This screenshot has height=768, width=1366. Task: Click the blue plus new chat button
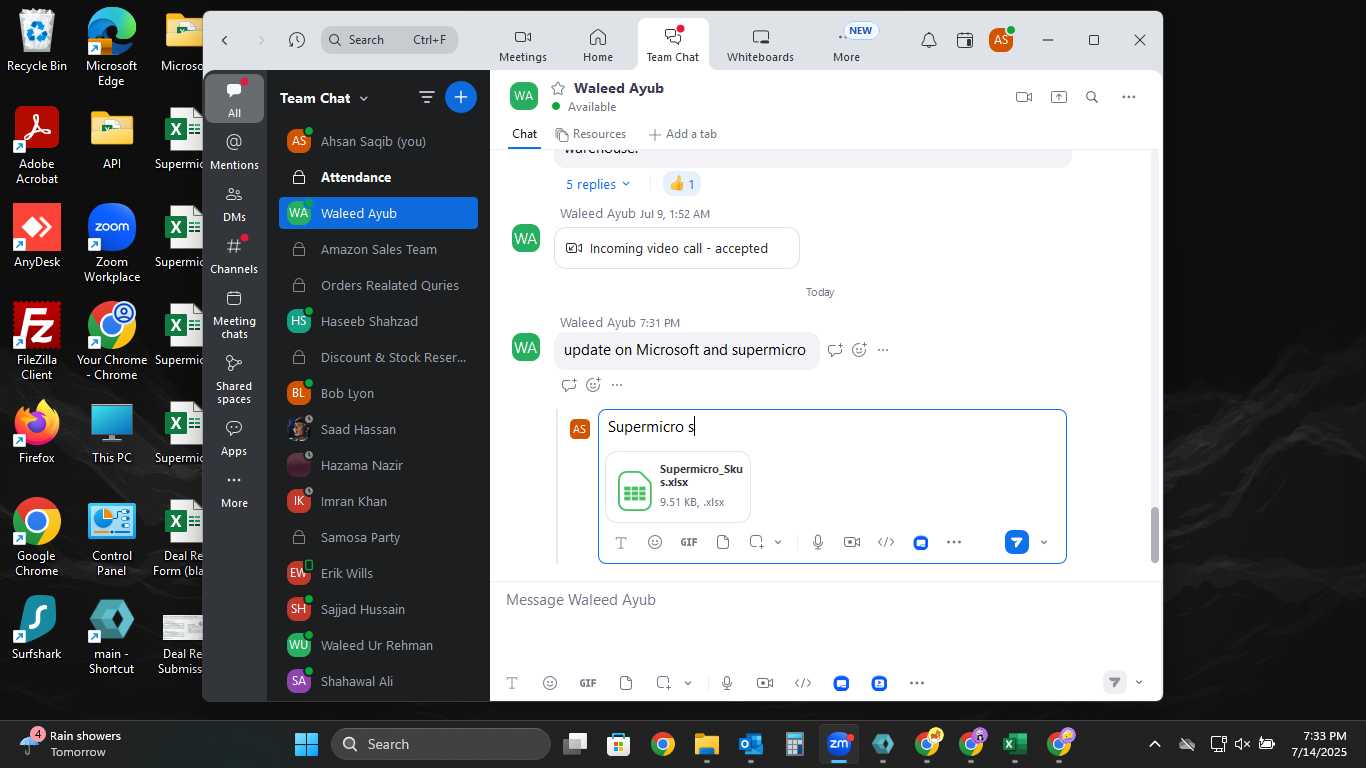pyautogui.click(x=461, y=97)
